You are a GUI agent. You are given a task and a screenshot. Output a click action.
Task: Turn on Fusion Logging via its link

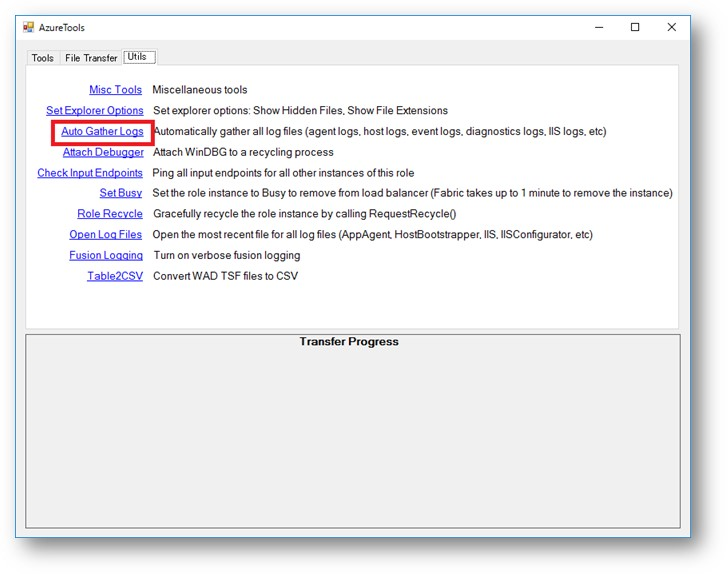point(106,255)
